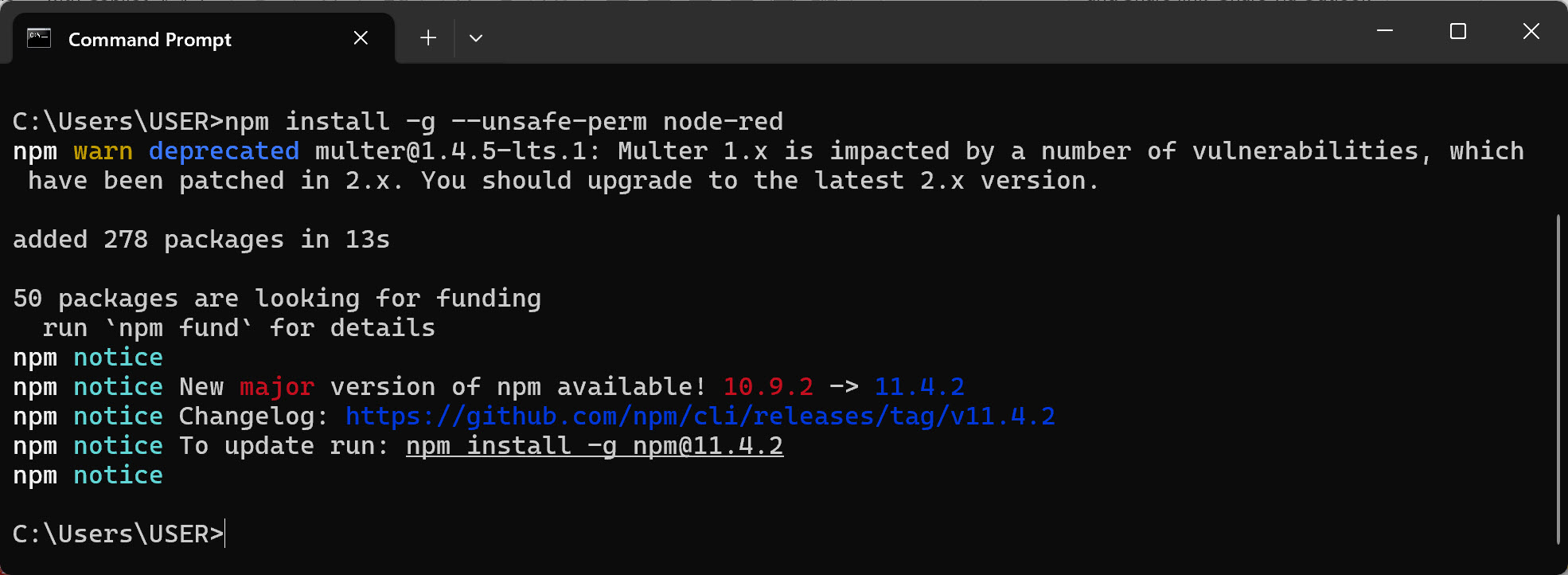Click the Command Prompt tab icon
This screenshot has width=1568, height=575.
click(39, 38)
